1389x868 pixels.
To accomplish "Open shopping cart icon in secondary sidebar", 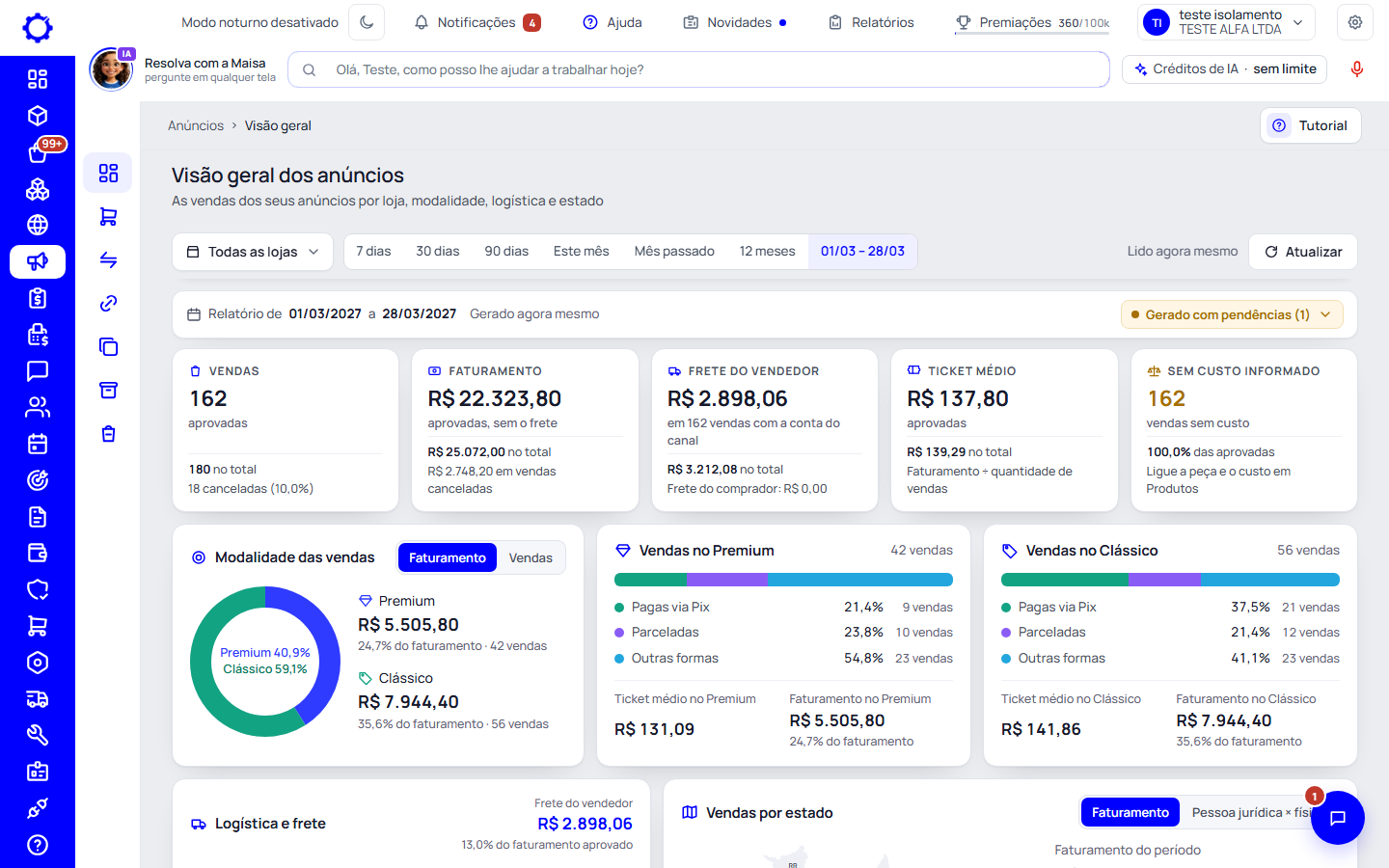I will tap(108, 217).
